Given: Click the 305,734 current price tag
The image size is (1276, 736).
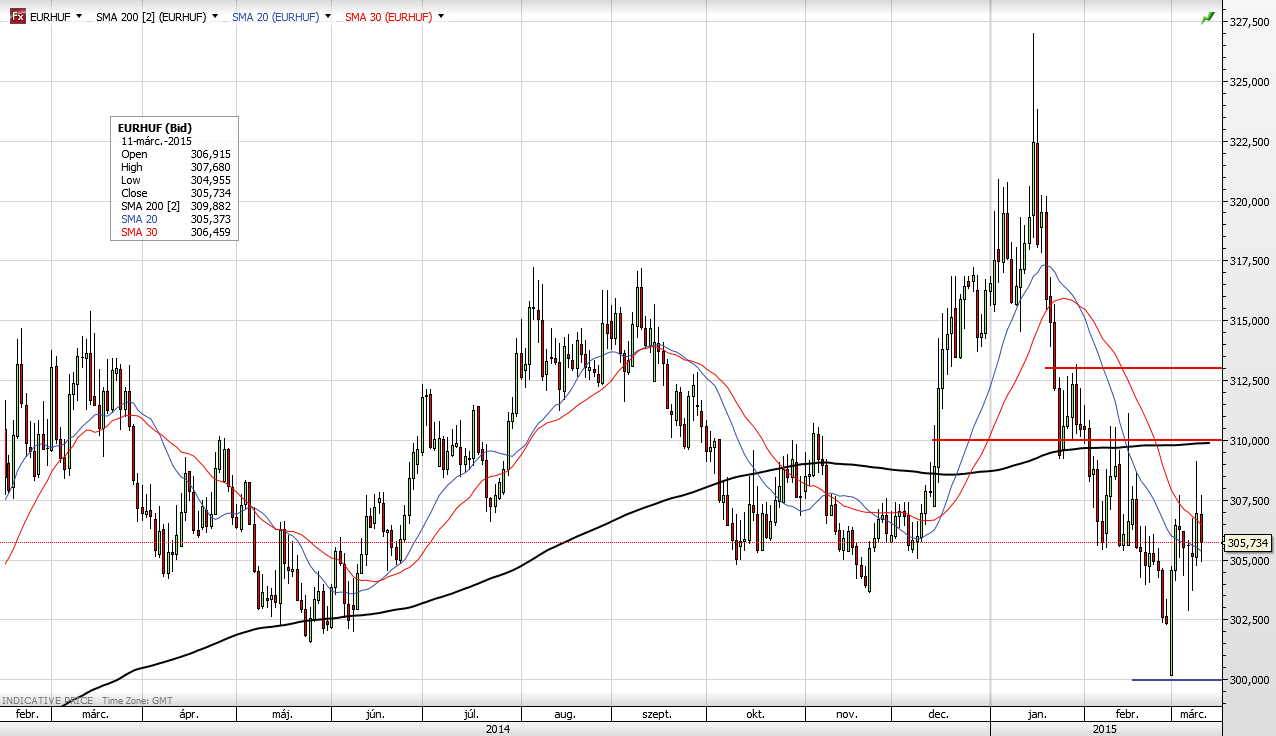Looking at the screenshot, I should point(1248,543).
